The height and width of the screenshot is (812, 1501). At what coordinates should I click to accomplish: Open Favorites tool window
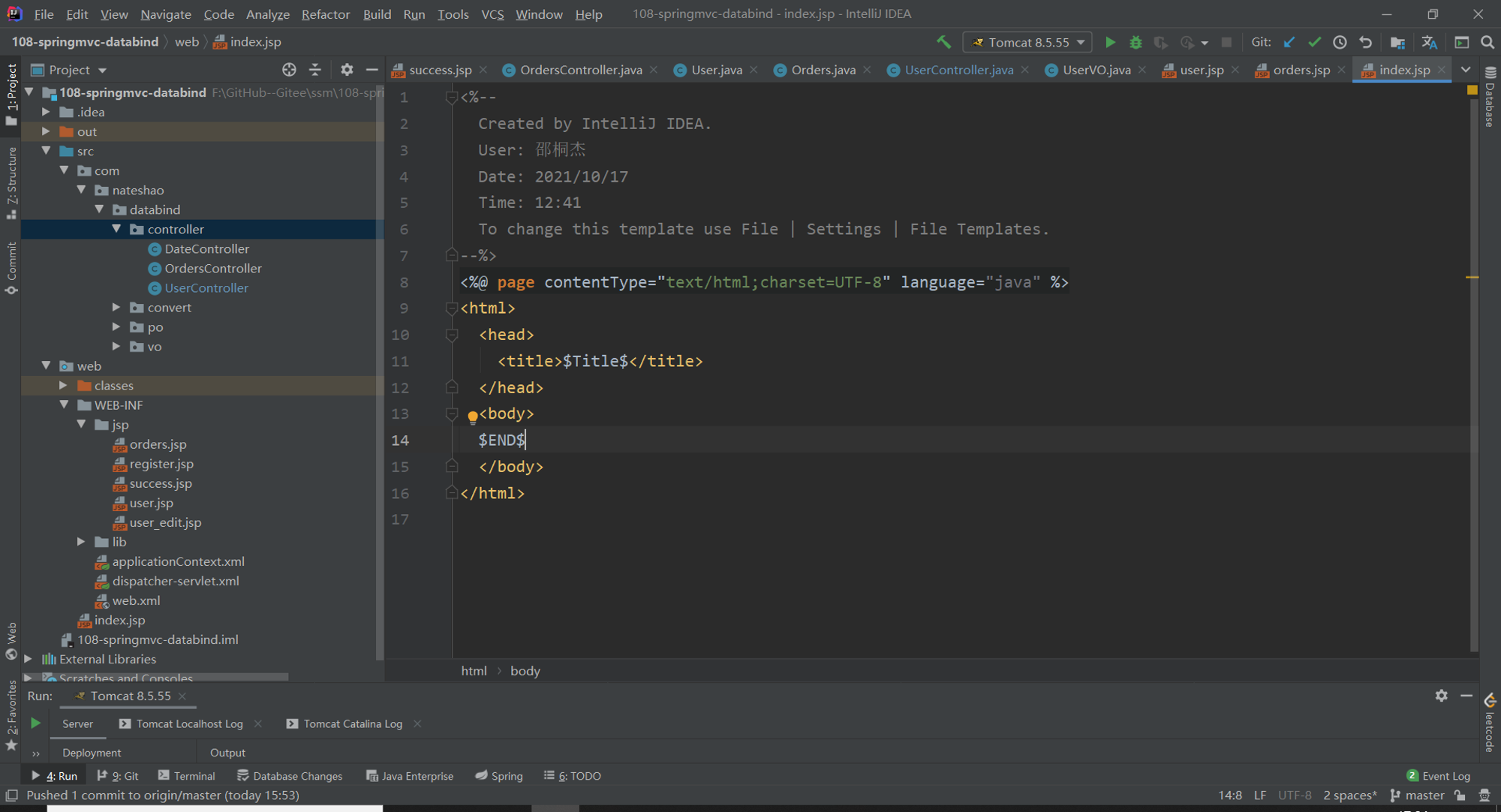coord(11,715)
